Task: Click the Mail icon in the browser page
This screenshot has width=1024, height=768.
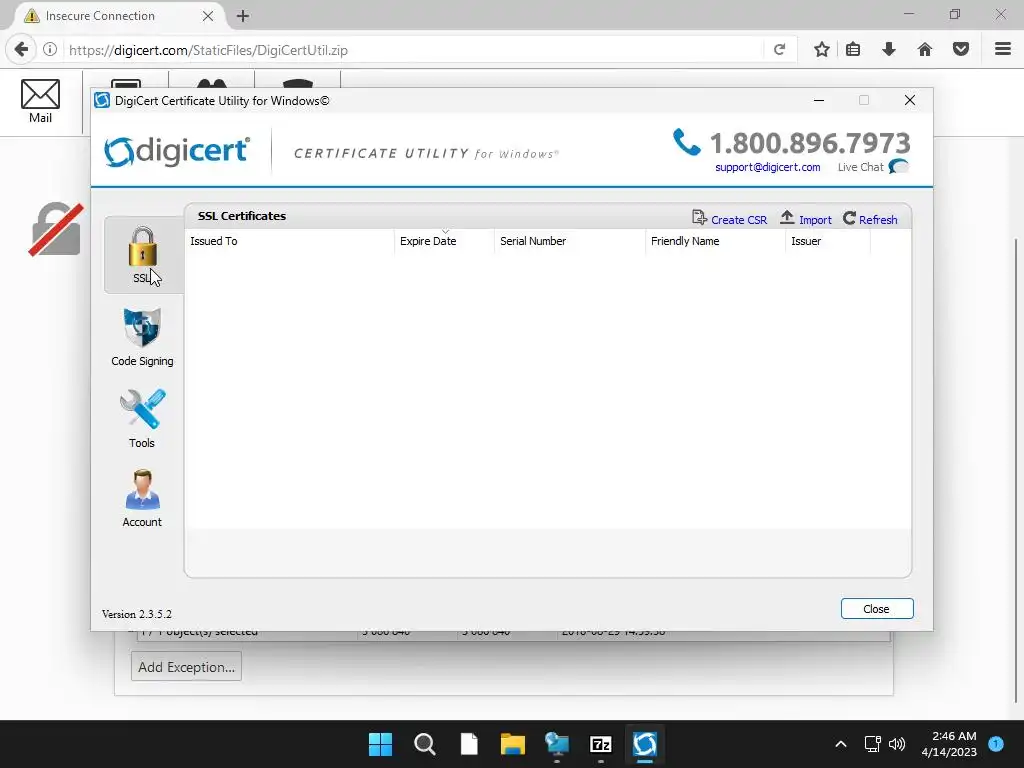Action: click(40, 101)
